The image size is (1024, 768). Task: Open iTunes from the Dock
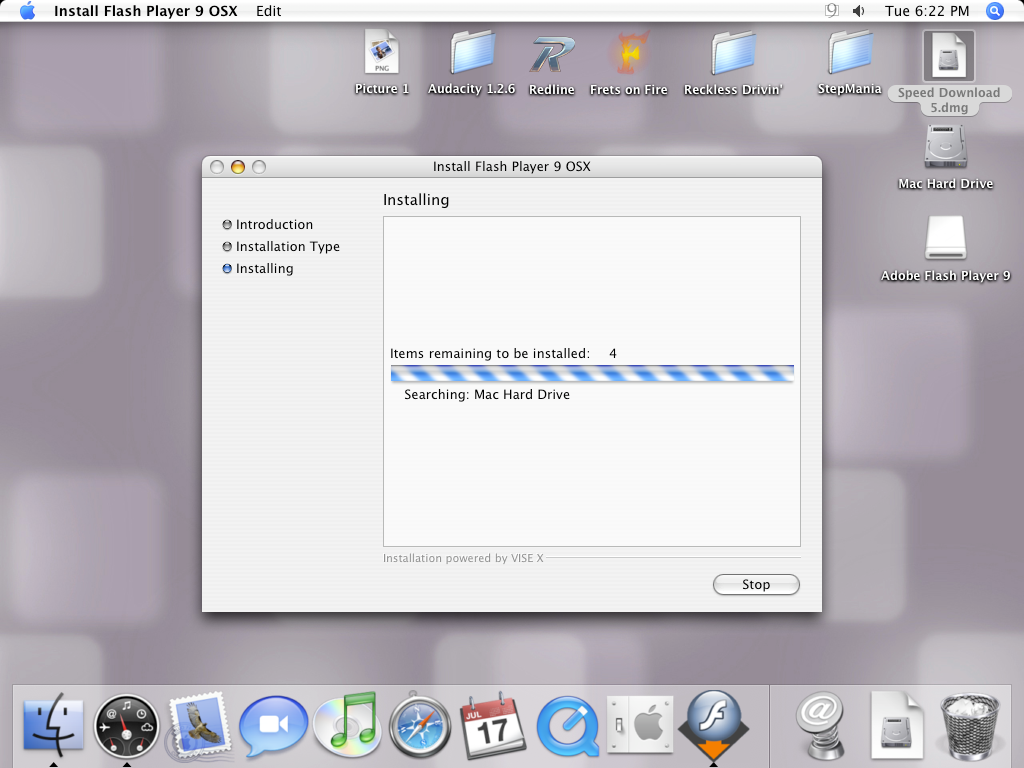click(x=347, y=725)
